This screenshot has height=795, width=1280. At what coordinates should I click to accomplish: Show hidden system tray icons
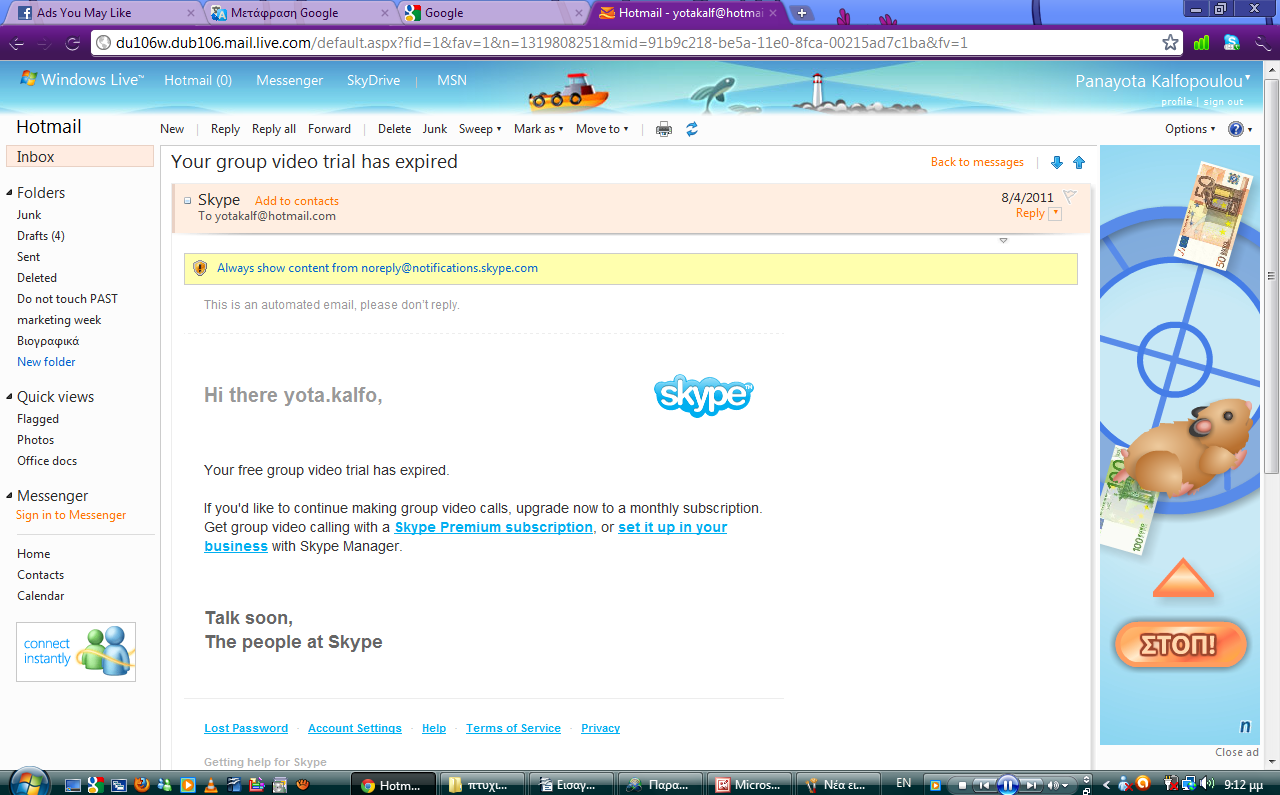pos(1107,784)
